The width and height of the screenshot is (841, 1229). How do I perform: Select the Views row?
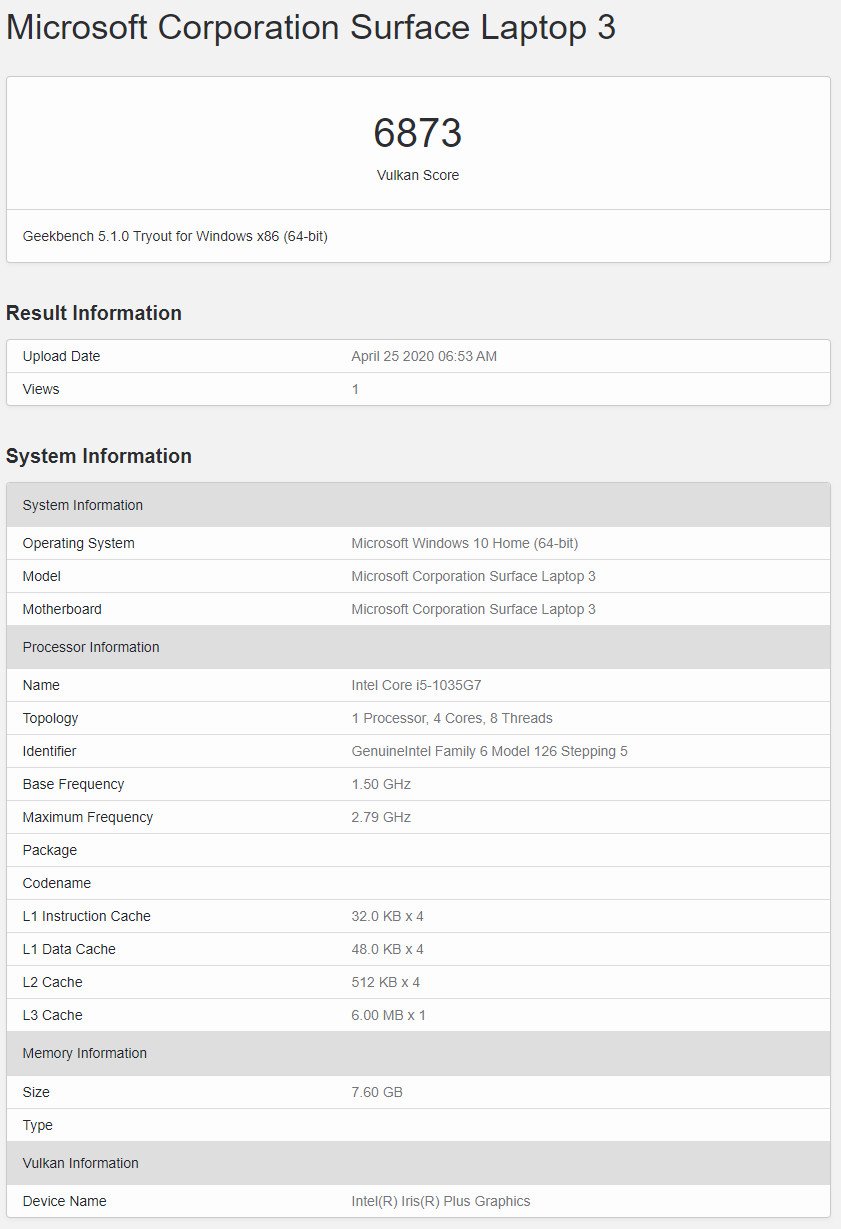click(x=418, y=389)
